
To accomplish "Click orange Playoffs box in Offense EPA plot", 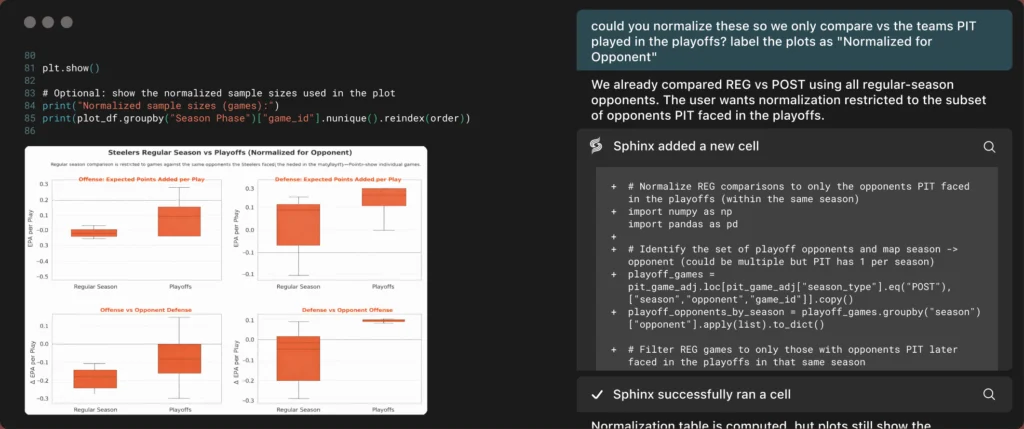I will pos(179,220).
